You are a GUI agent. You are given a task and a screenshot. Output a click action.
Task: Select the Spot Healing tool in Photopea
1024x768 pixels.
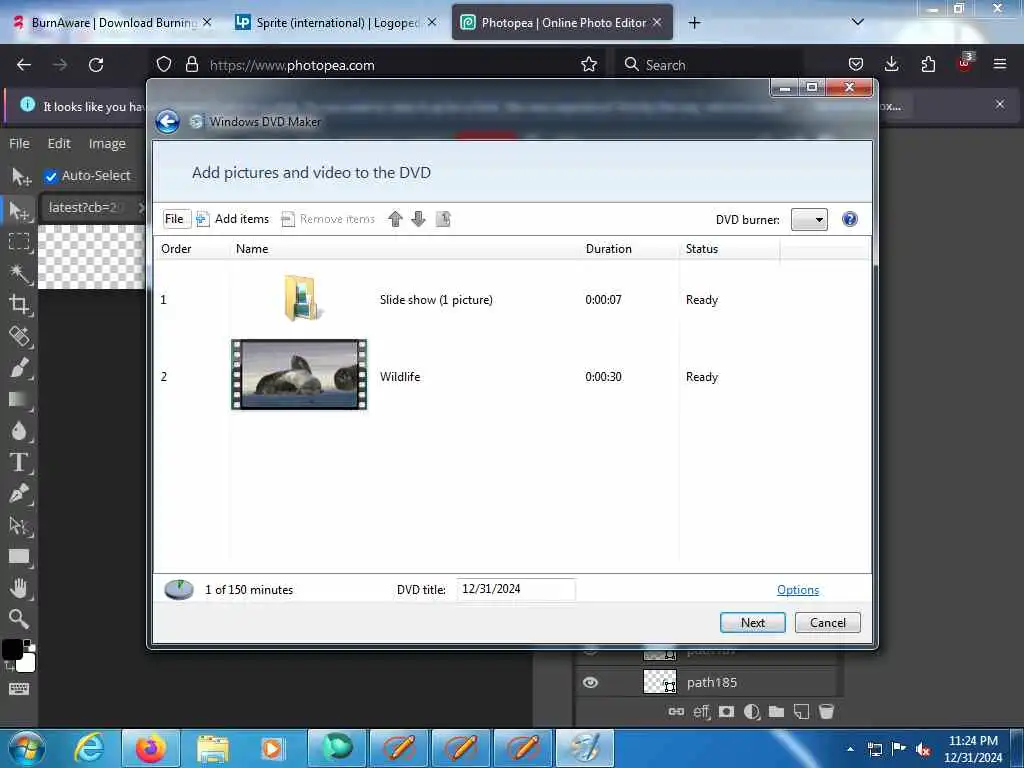pos(20,336)
